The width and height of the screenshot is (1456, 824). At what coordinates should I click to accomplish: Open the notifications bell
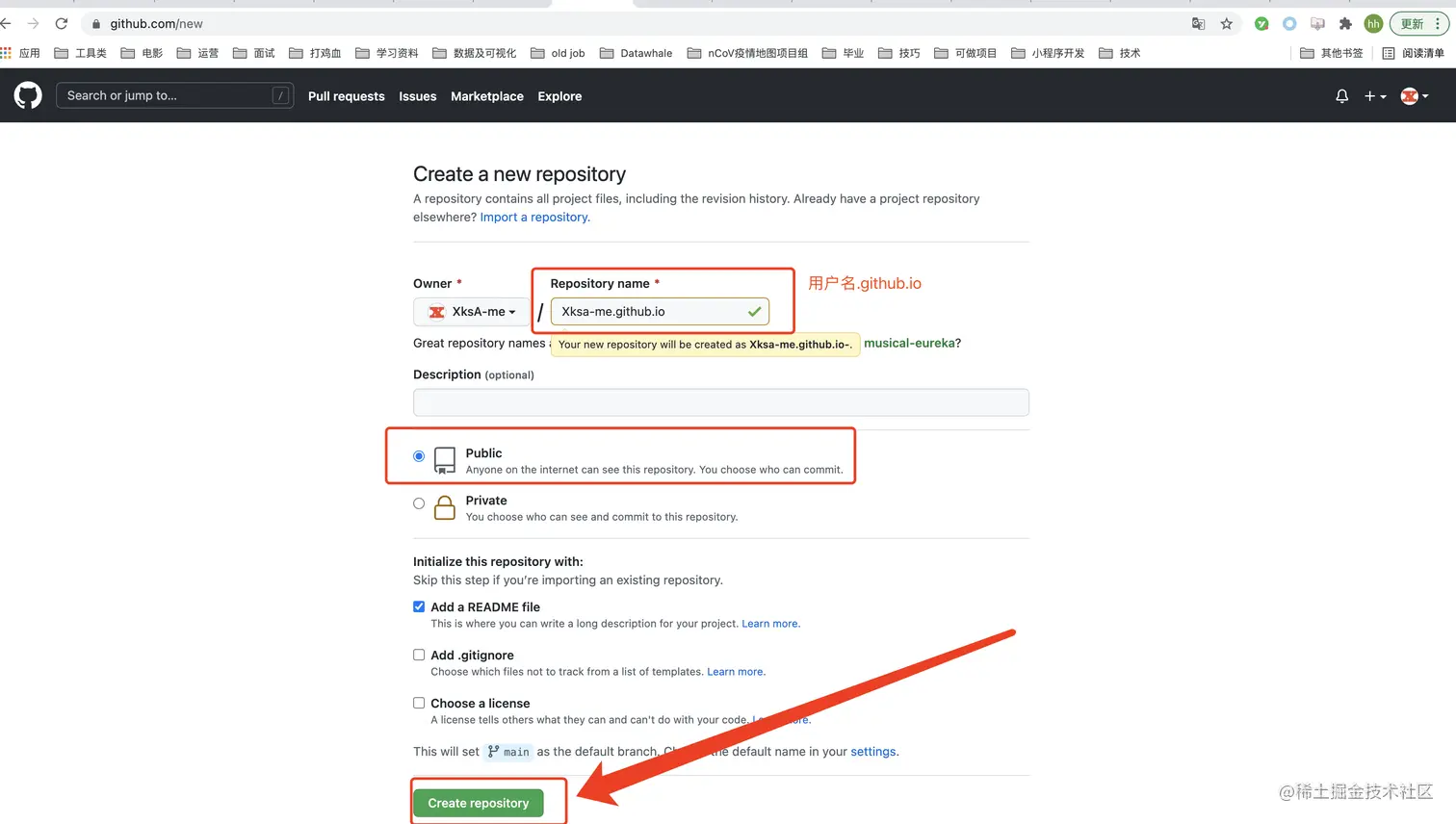[x=1341, y=96]
